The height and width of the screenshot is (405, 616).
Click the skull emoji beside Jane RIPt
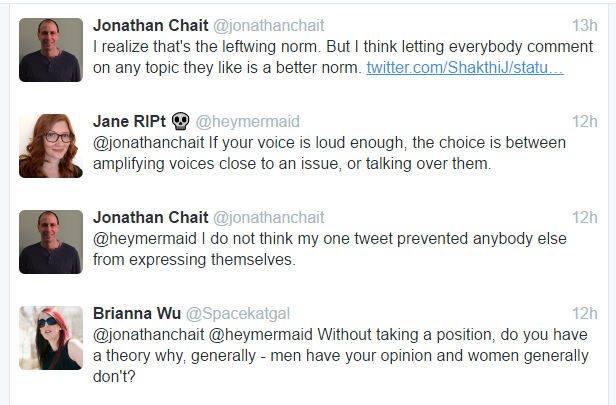pos(181,121)
